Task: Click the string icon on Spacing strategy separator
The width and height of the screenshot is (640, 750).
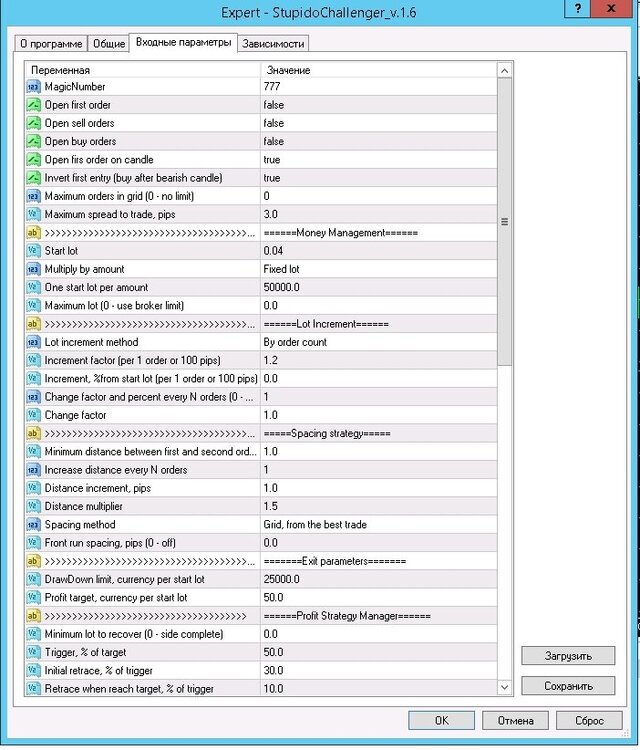Action: click(x=33, y=433)
